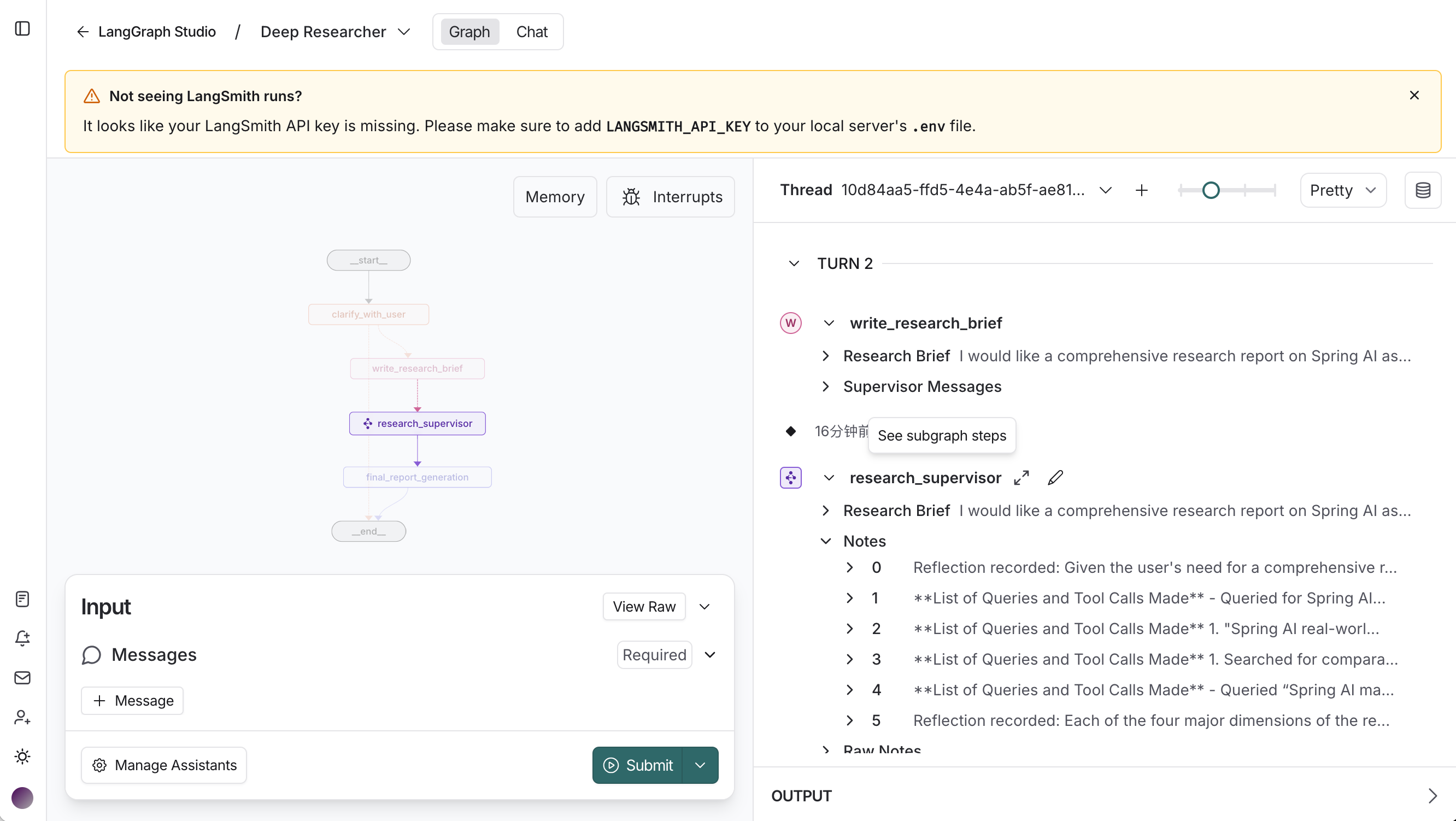
Task: Expand note 3 Searched for compara
Action: coord(849,659)
